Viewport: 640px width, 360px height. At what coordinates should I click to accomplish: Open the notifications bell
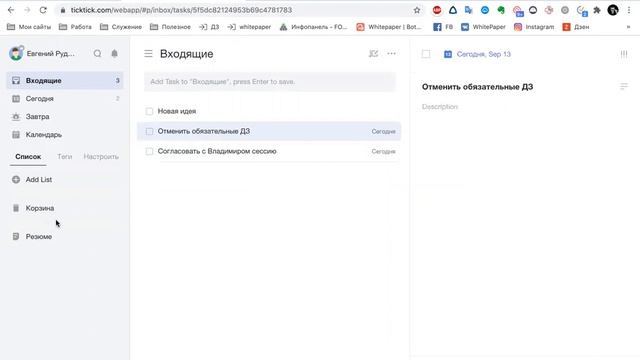(114, 53)
